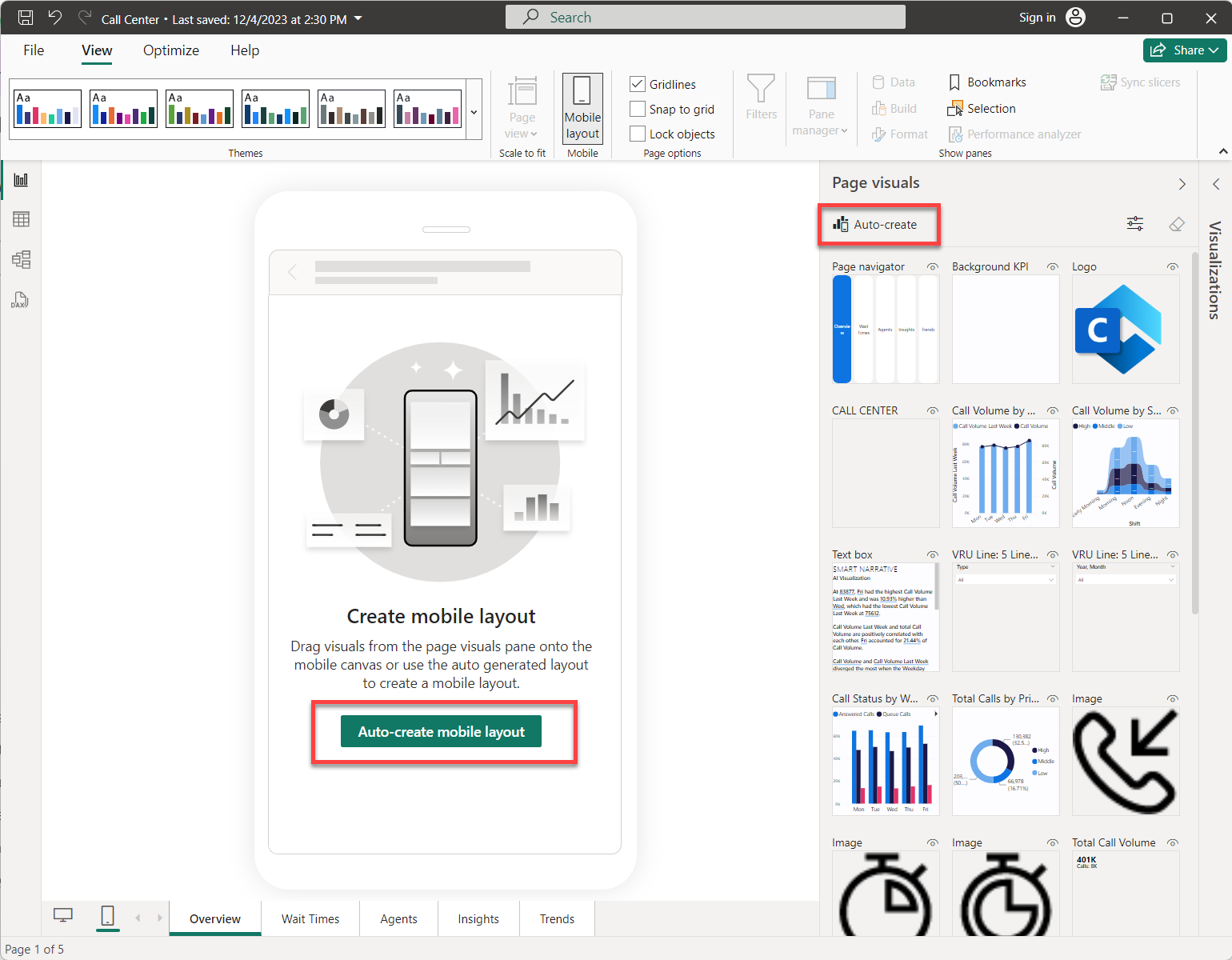Expand the Themes gallery
1232x960 pixels.
pyautogui.click(x=474, y=113)
